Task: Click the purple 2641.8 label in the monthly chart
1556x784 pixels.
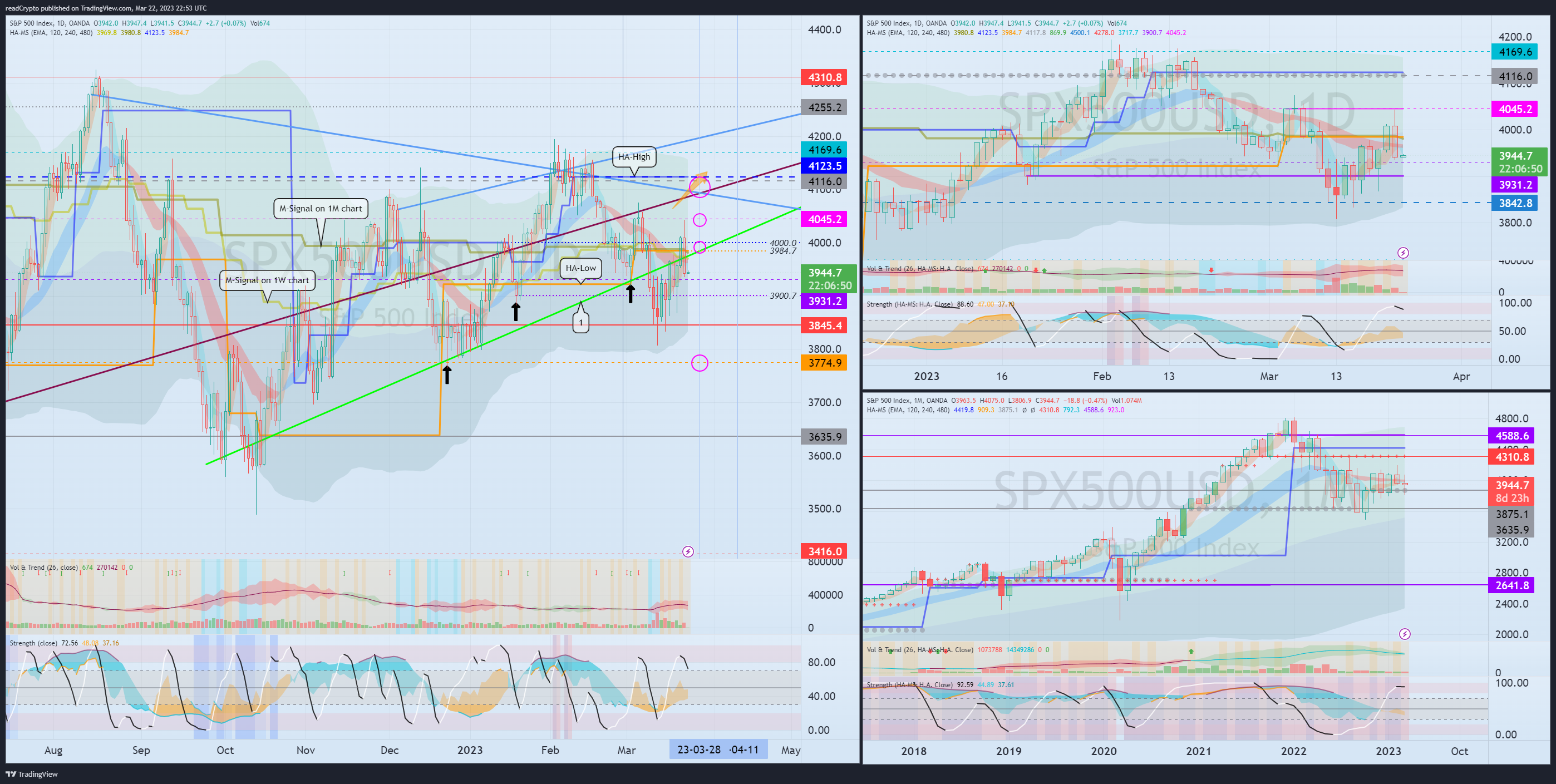Action: (x=1511, y=585)
